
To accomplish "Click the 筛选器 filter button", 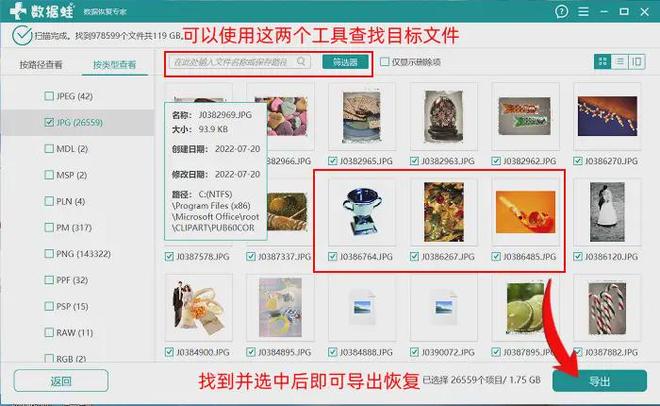I will click(x=345, y=62).
